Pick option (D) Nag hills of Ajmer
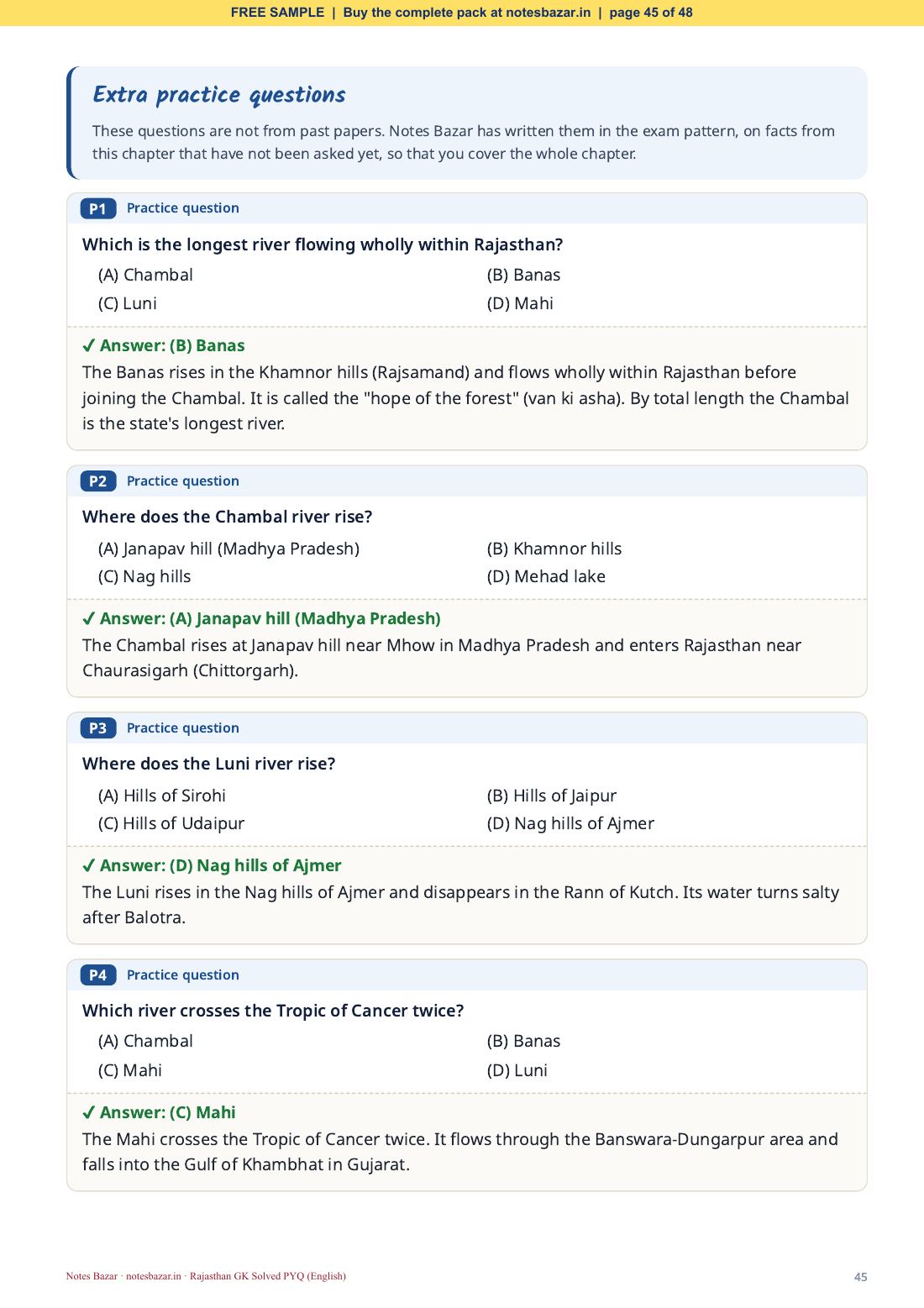The width and height of the screenshot is (924, 1308). pos(570,824)
